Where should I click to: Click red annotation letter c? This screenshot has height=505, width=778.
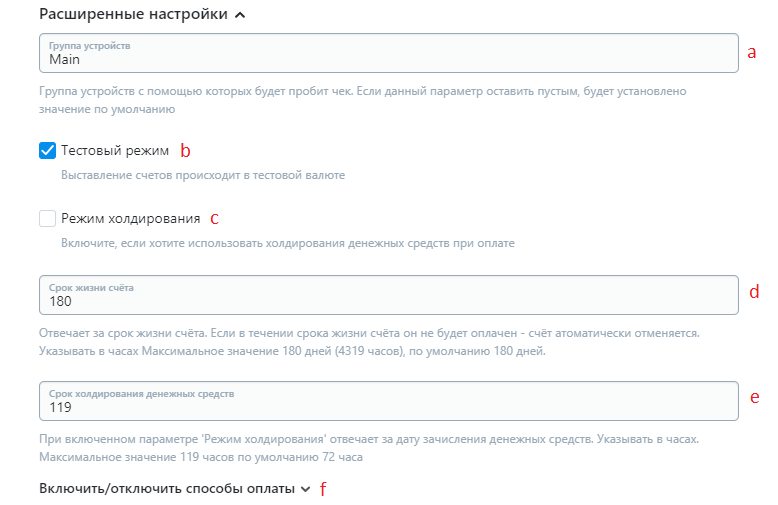point(214,218)
